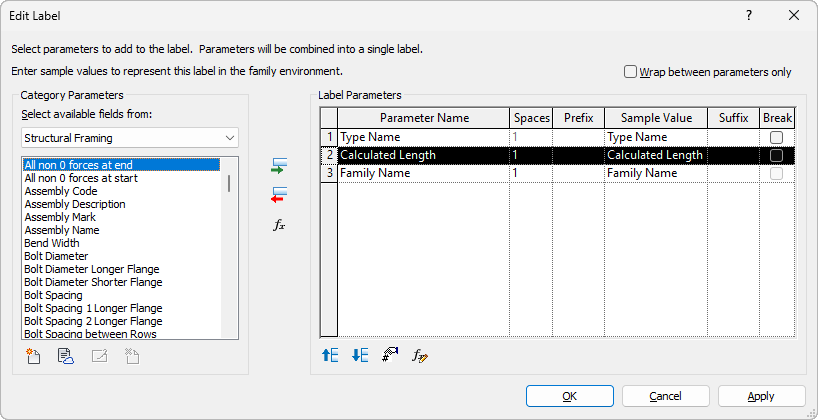Open the Structural Framing category dropdown
This screenshot has height=420, width=818.
(x=130, y=137)
